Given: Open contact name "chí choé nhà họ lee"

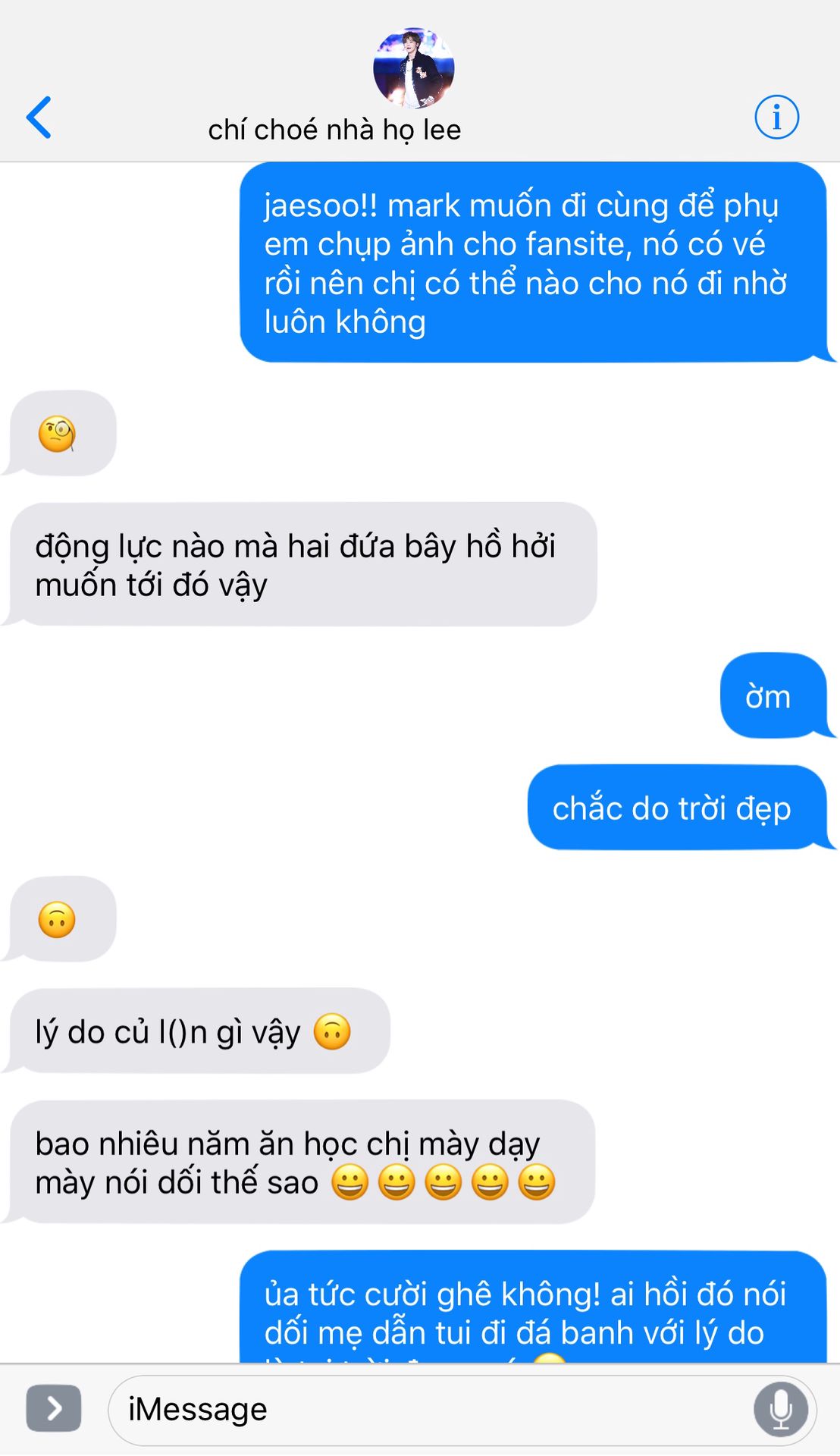Looking at the screenshot, I should point(334,130).
